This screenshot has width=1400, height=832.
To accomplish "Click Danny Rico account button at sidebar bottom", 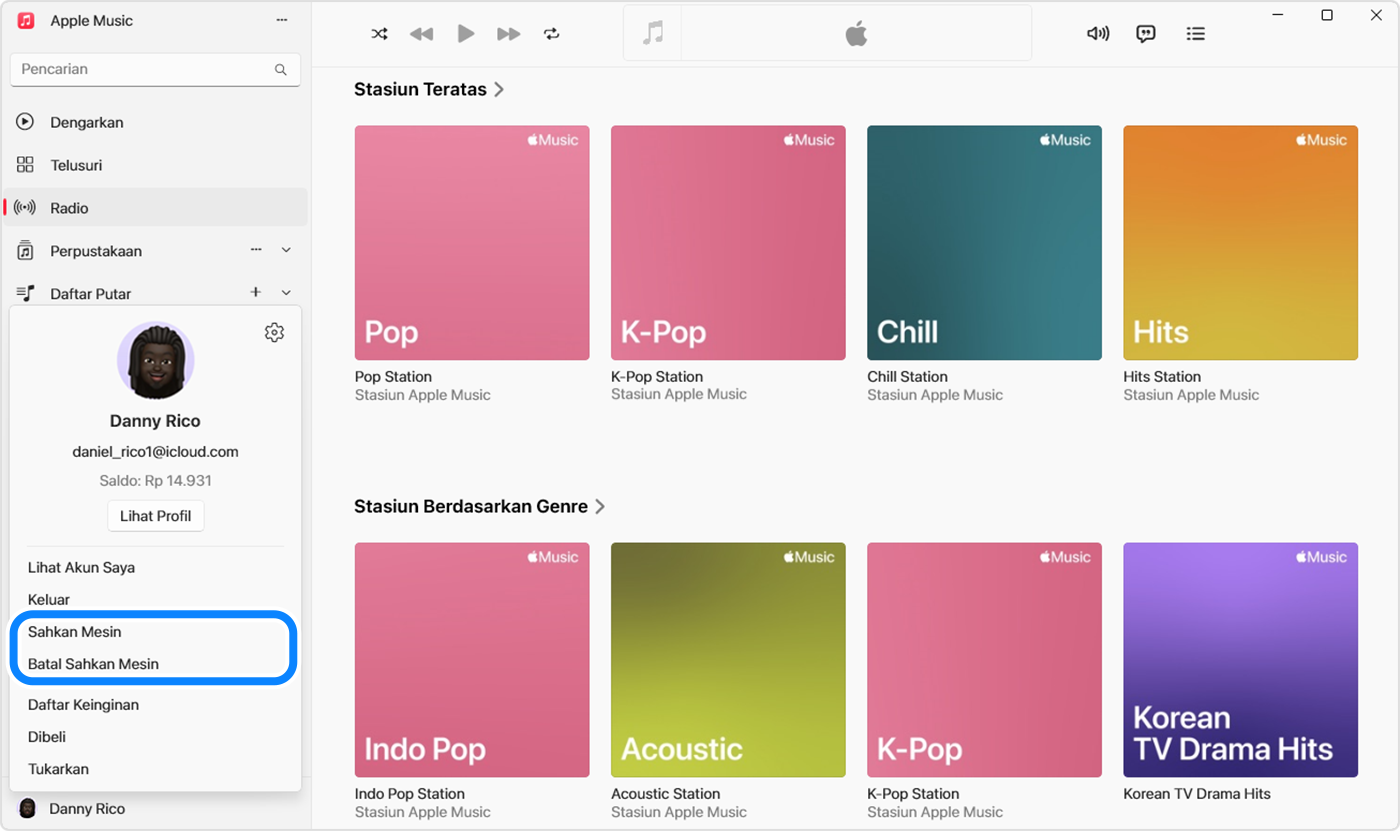I will click(x=155, y=809).
